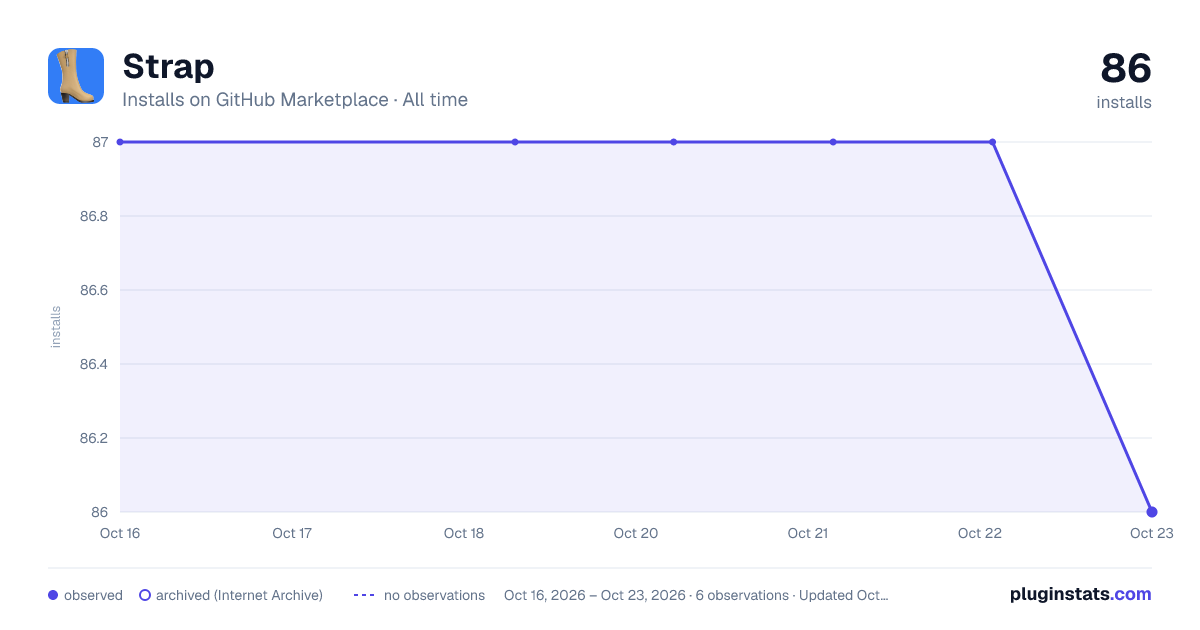Click the 'no observations' legend label
This screenshot has width=1200, height=630.
[x=434, y=595]
